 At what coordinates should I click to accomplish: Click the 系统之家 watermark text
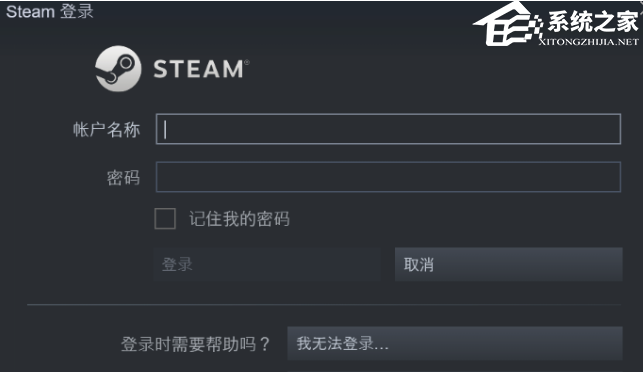(593, 21)
